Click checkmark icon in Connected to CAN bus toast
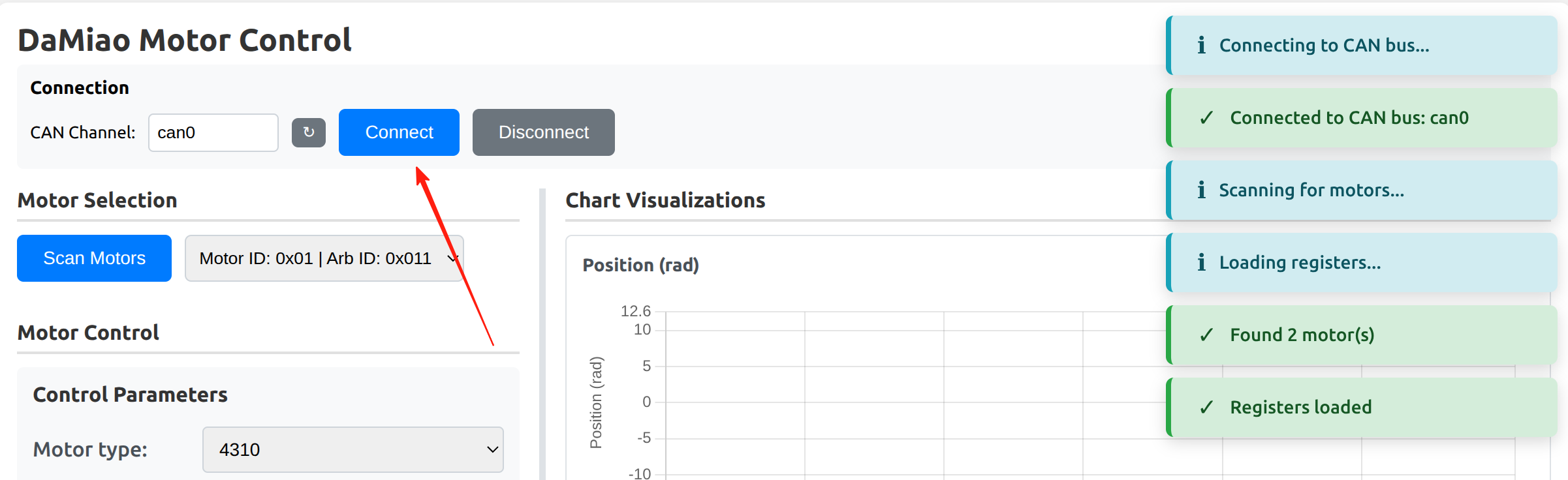Screen dimensions: 1568x480 tap(1206, 118)
